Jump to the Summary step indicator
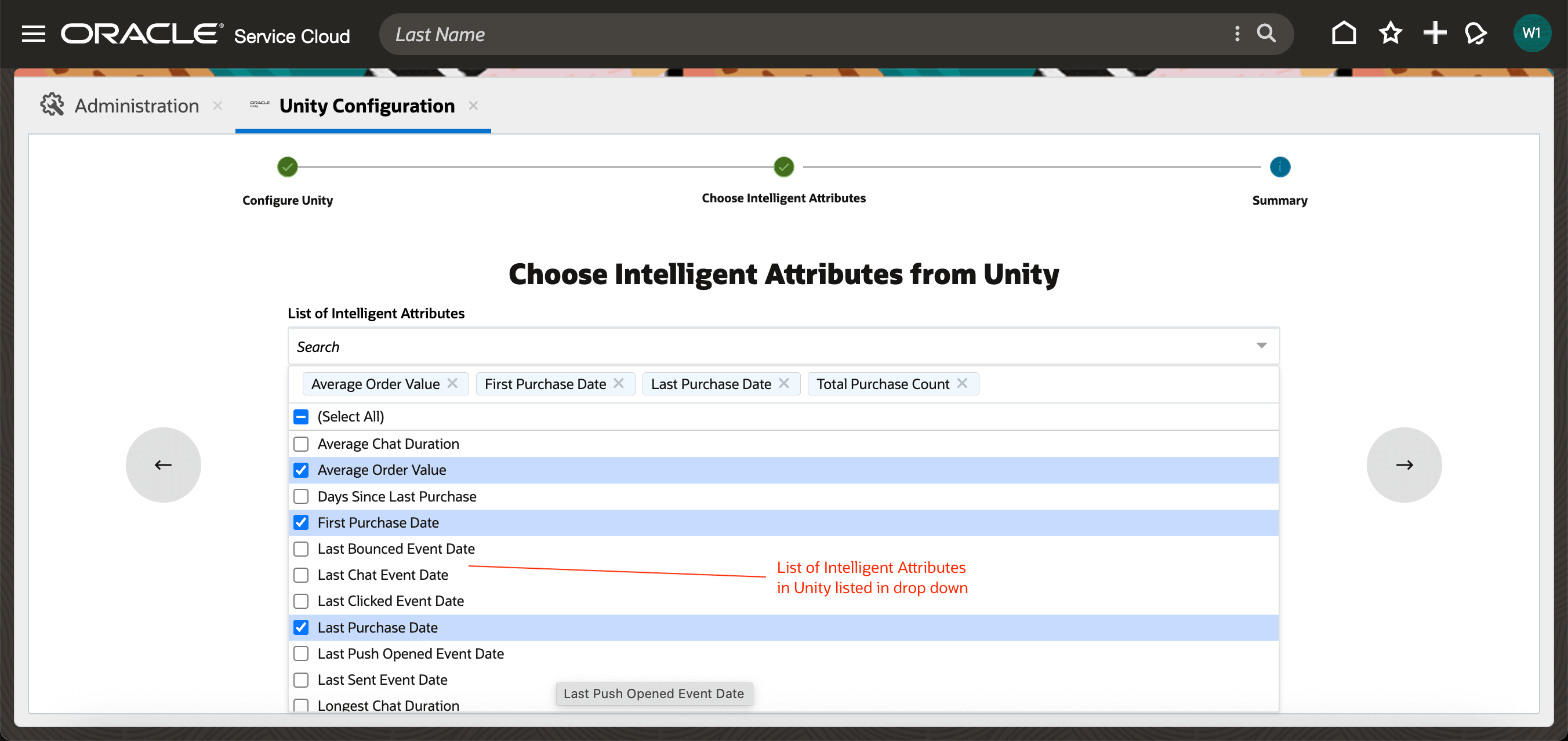This screenshot has height=741, width=1568. click(1279, 168)
